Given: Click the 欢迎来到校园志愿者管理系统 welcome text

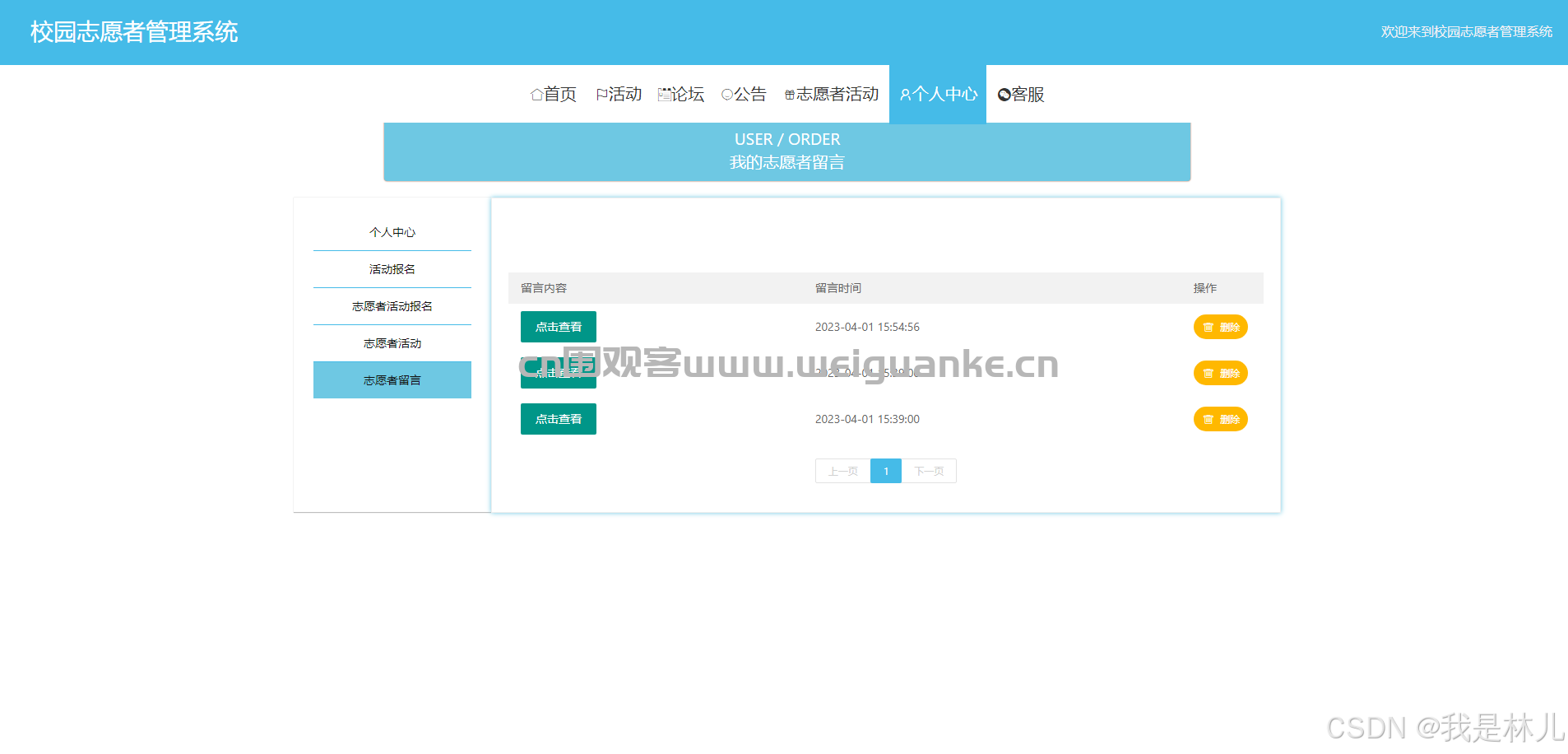Looking at the screenshot, I should (1467, 32).
